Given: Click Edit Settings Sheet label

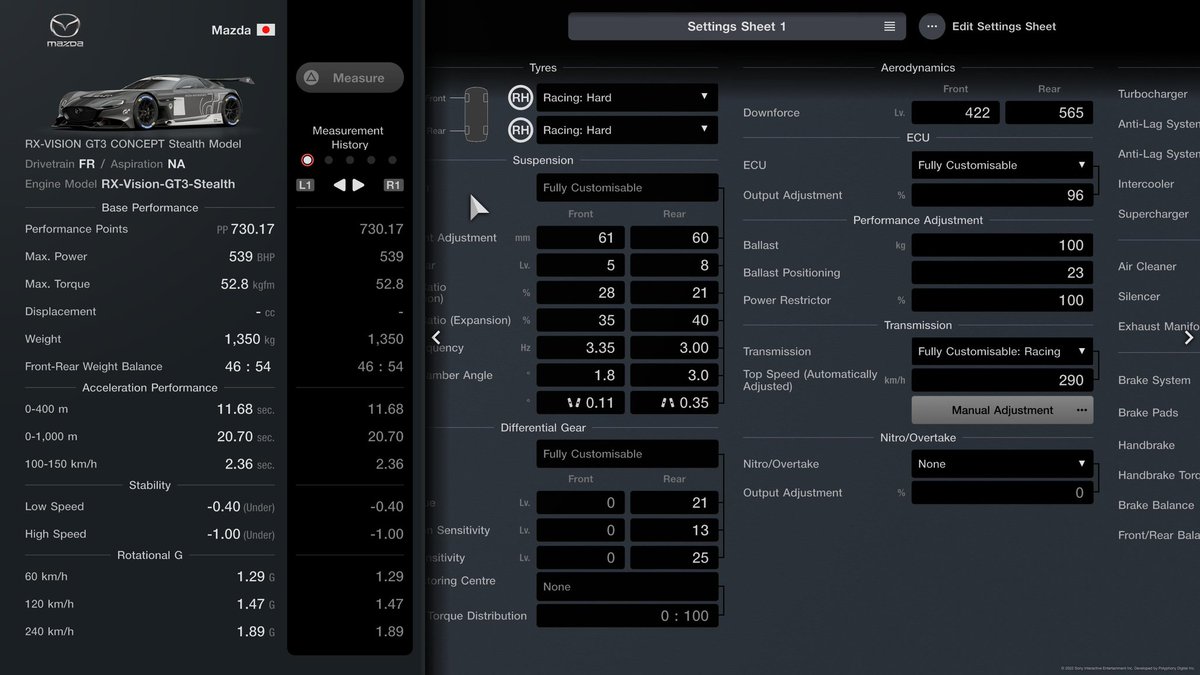Looking at the screenshot, I should [x=1004, y=27].
